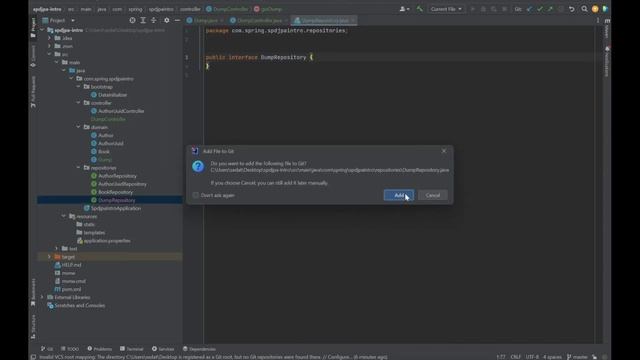
Task: Click the Collapse All icon in Project panel
Action: 153,20
